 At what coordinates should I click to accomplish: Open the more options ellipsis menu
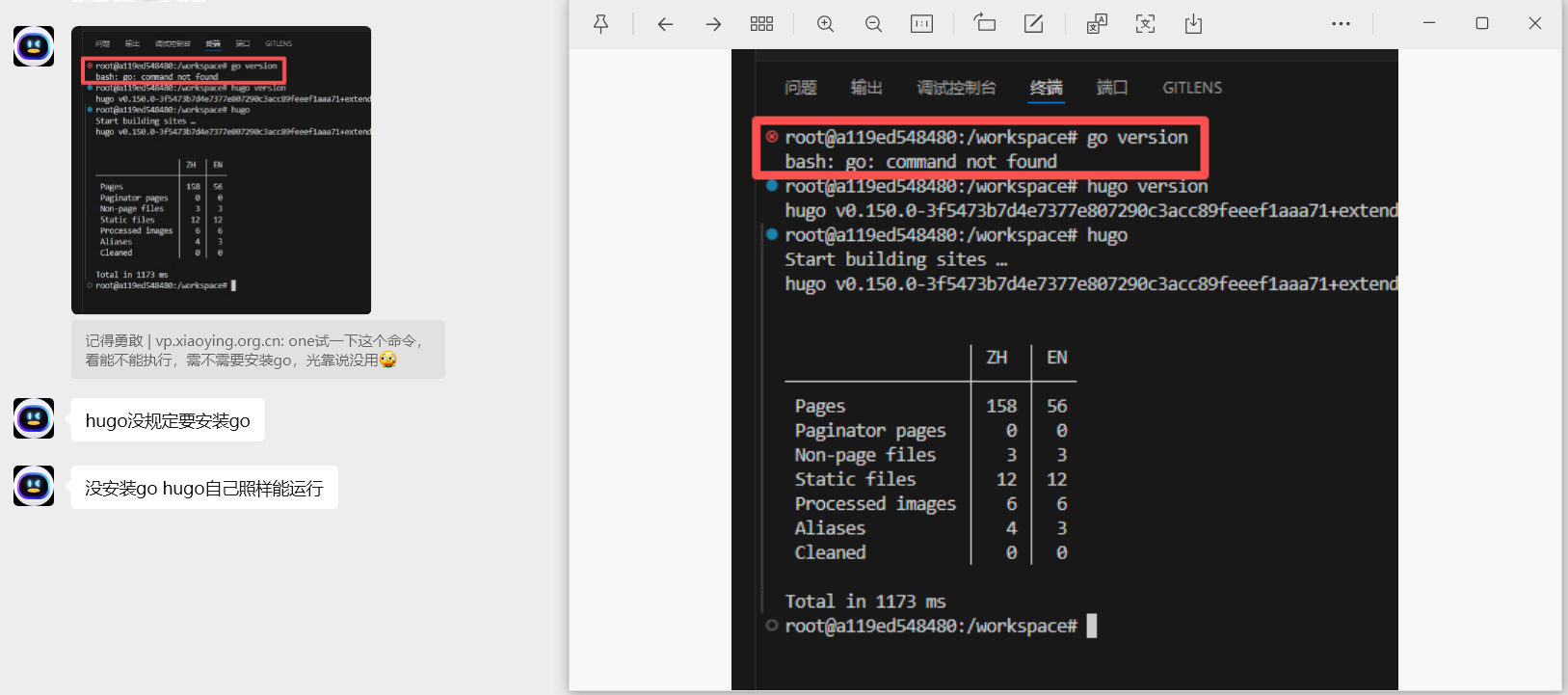[x=1341, y=24]
